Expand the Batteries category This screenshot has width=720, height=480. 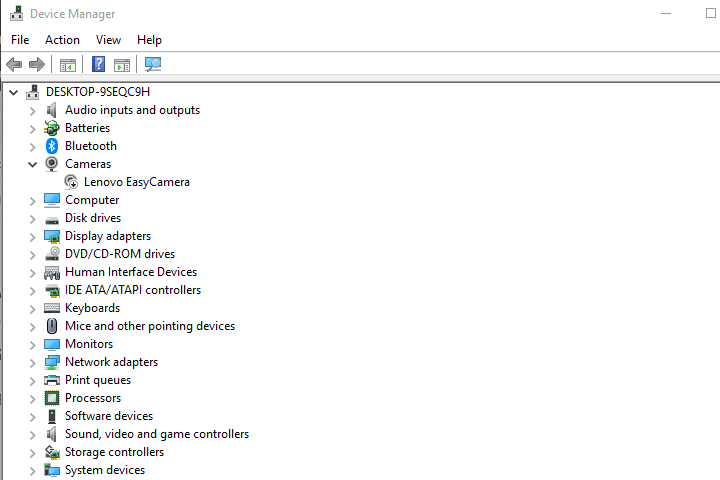32,129
